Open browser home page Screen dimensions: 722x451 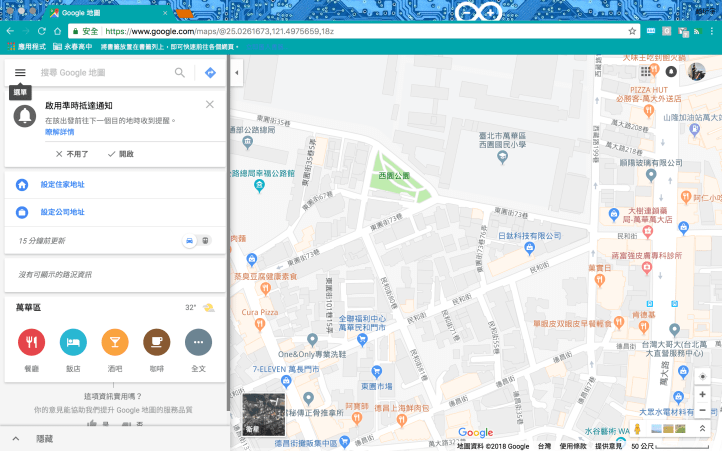pyautogui.click(x=58, y=31)
